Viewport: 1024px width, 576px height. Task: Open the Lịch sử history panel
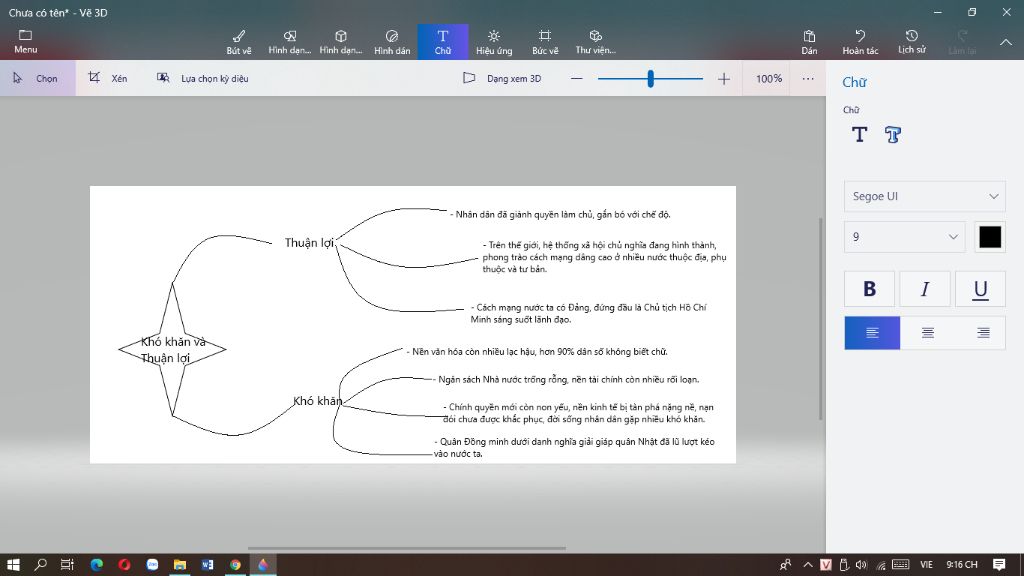pyautogui.click(x=911, y=41)
